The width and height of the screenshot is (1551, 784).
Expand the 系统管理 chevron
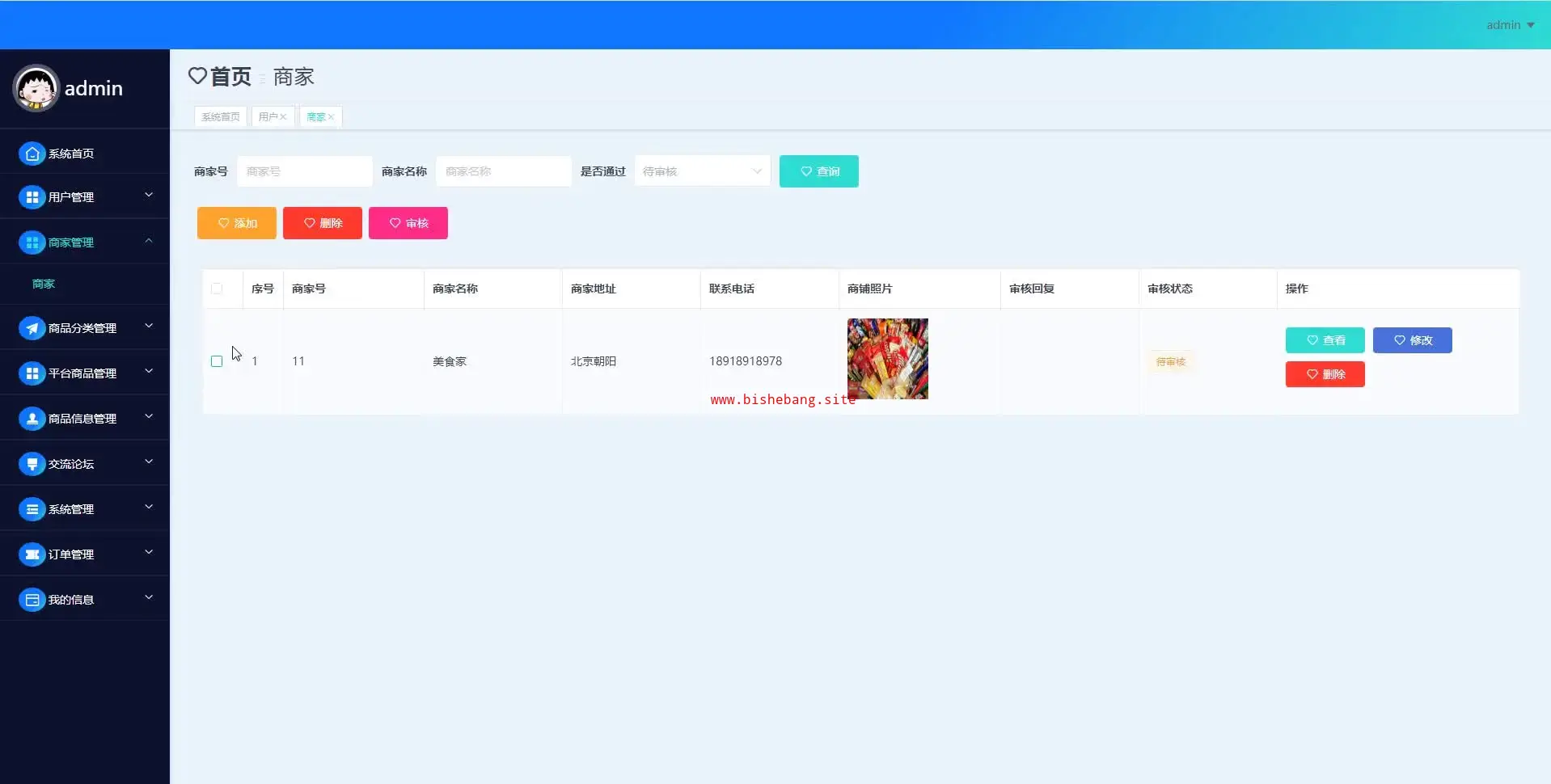point(149,507)
